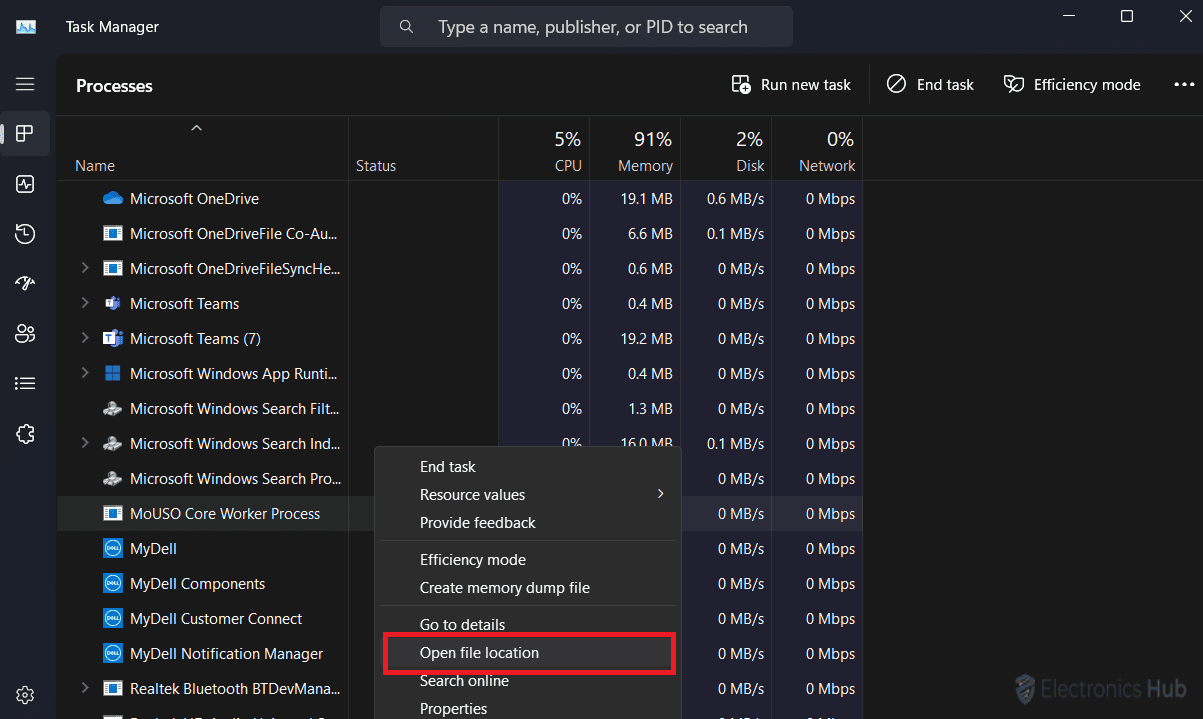This screenshot has width=1203, height=719.
Task: Open Task Manager settings gear
Action: pos(25,695)
